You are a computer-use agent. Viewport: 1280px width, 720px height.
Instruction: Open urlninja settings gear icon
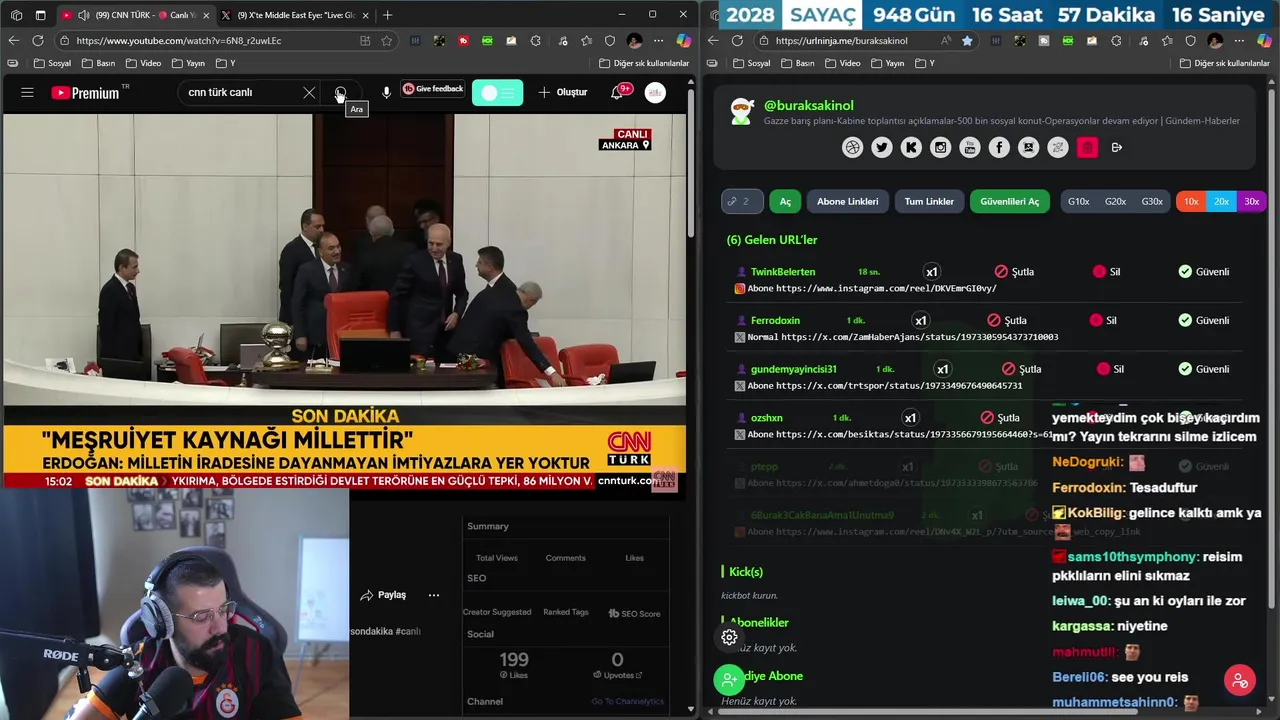pos(729,637)
